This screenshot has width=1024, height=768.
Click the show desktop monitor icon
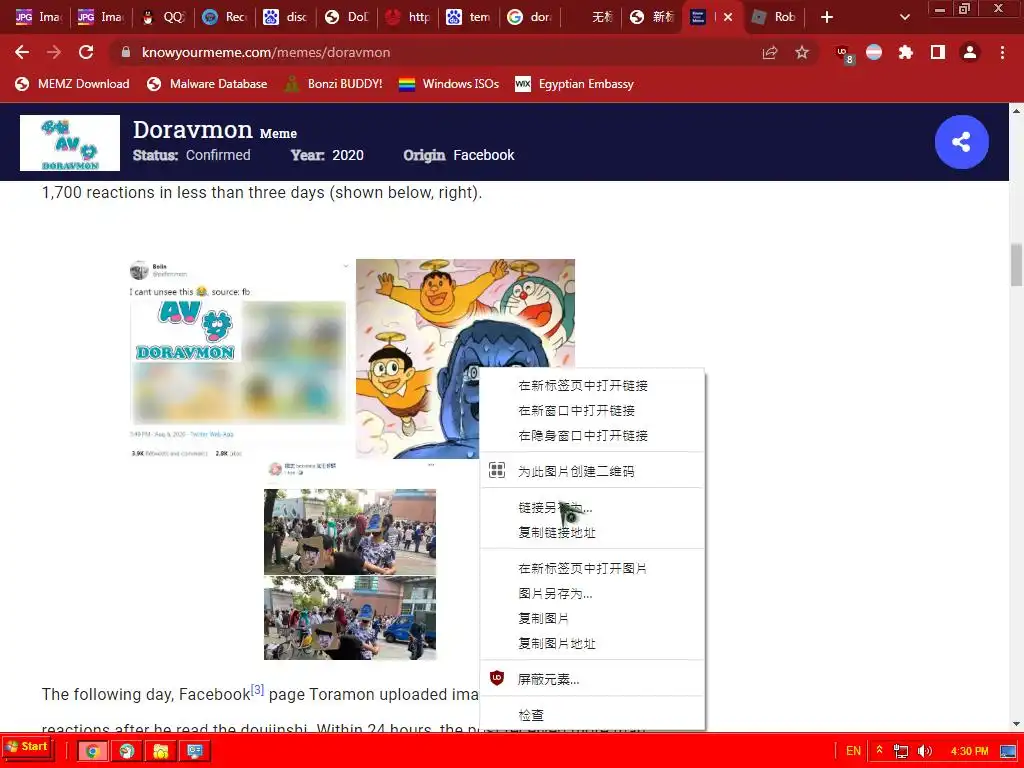(1009, 751)
